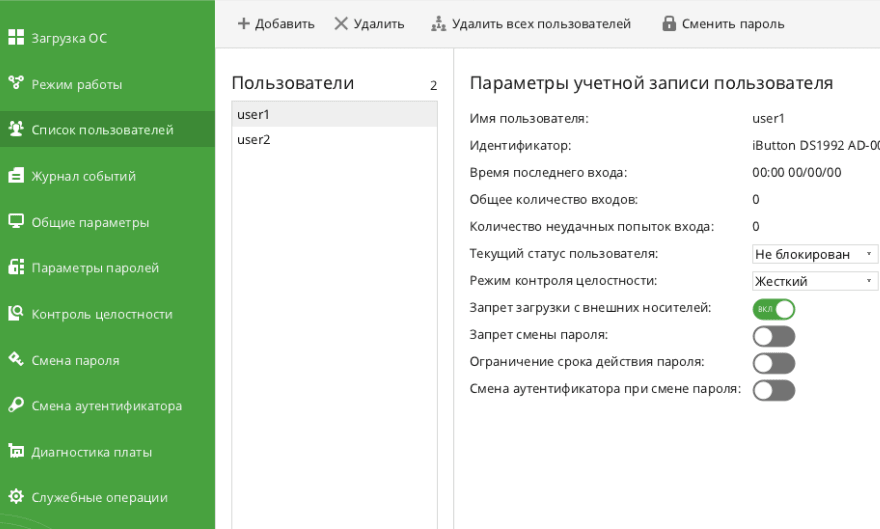Click the Загрузка ОС grid icon

pyautogui.click(x=16, y=38)
